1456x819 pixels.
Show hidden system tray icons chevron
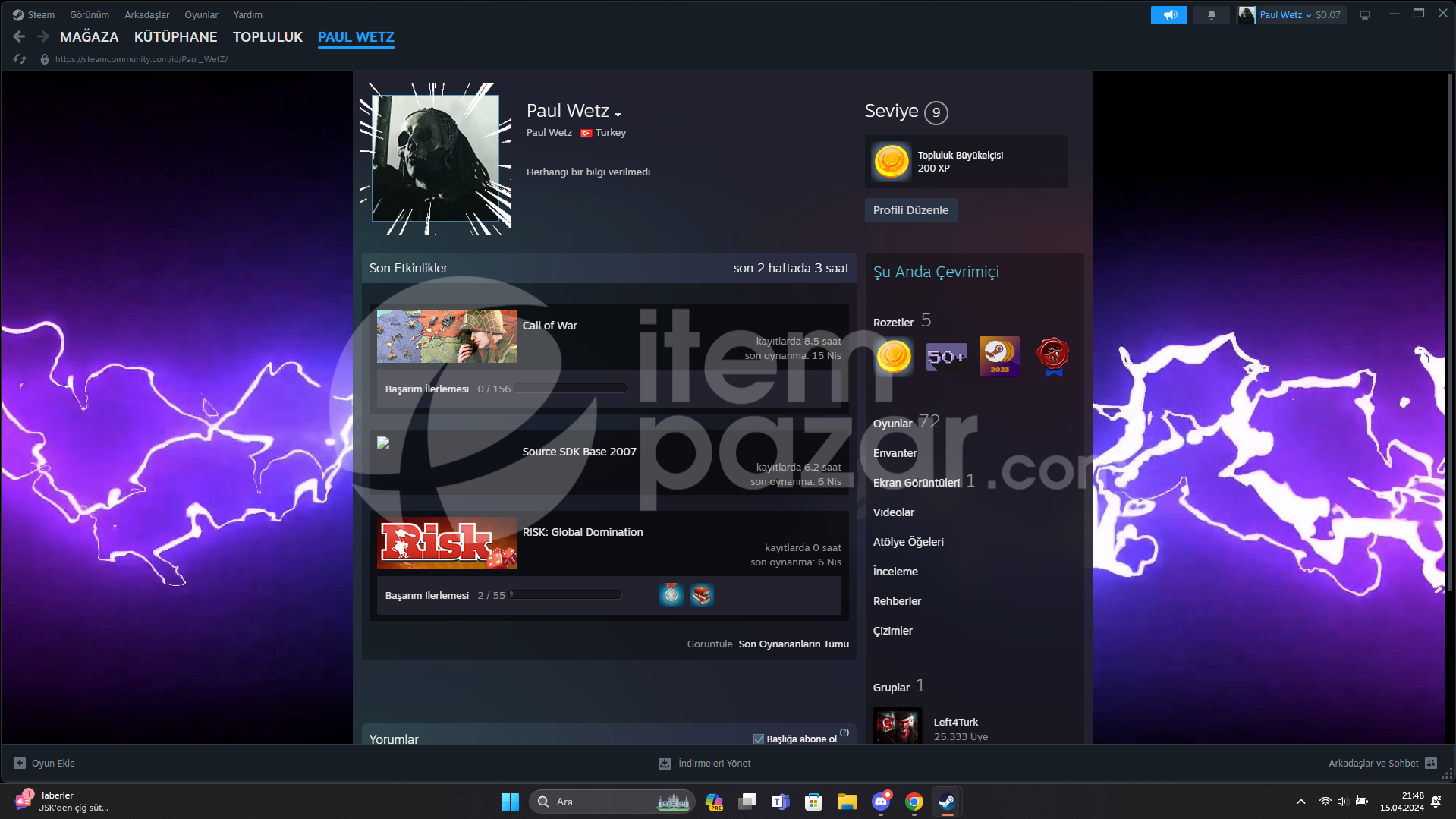(1301, 802)
